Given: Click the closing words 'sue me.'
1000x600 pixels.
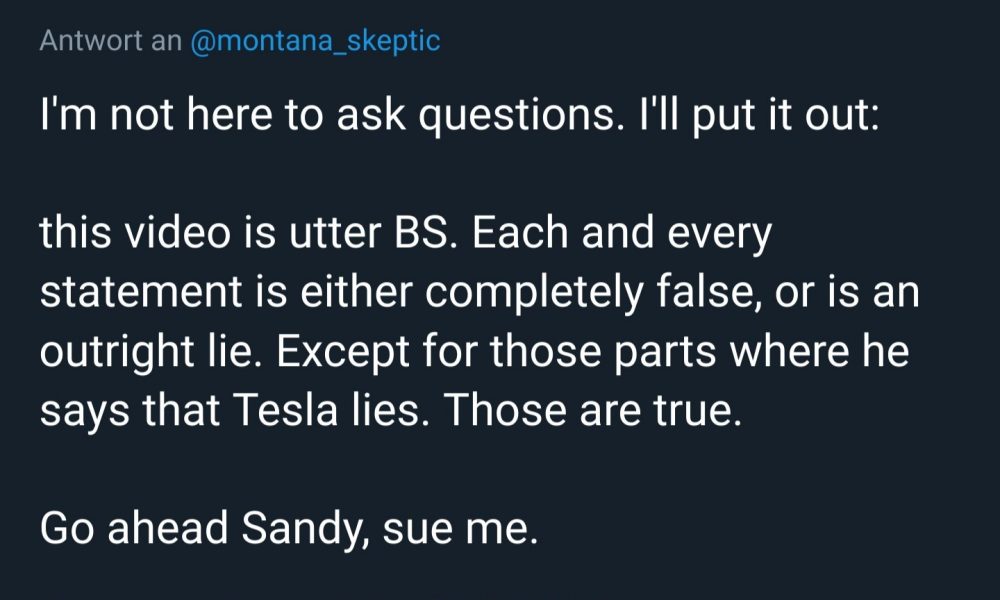Looking at the screenshot, I should pos(460,530).
